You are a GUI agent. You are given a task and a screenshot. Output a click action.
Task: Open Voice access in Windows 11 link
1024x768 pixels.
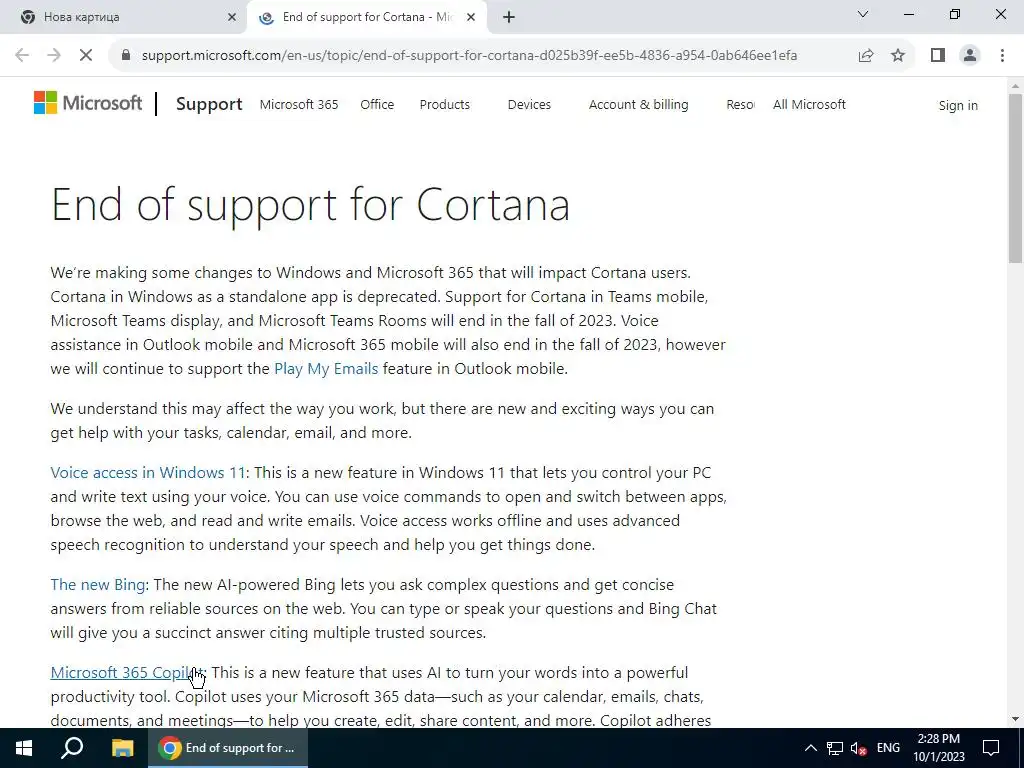pos(148,472)
